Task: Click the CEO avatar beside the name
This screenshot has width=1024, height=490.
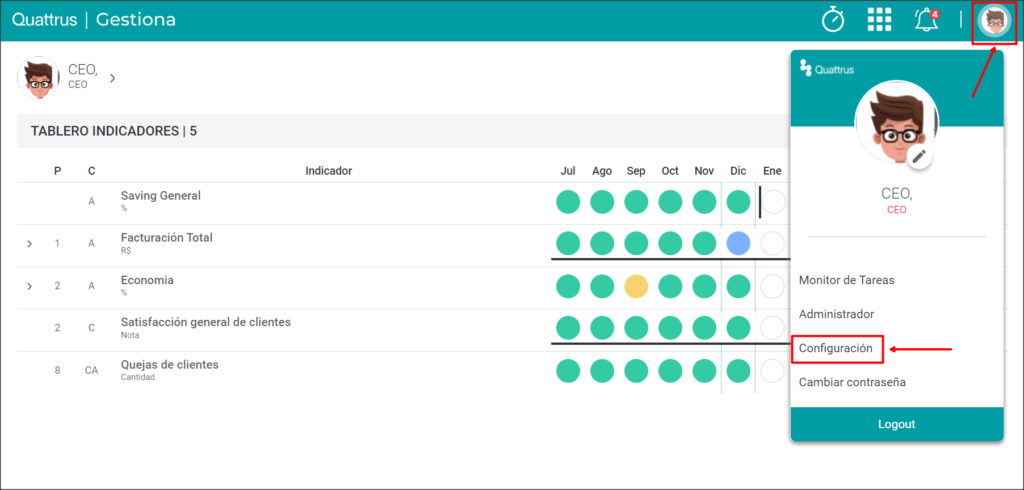Action: tap(39, 78)
